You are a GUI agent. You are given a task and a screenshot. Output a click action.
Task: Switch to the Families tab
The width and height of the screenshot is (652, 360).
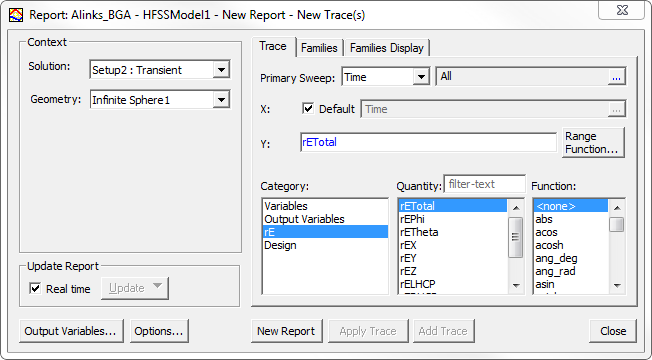pyautogui.click(x=319, y=48)
